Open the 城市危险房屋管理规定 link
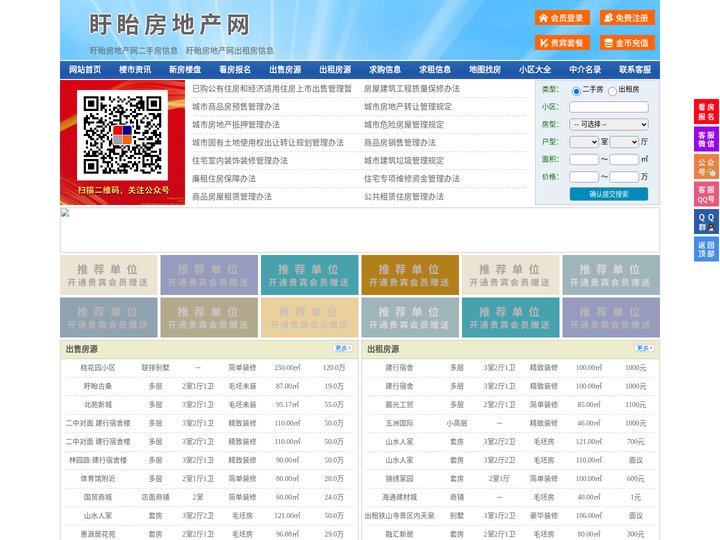720x540 pixels. (404, 124)
